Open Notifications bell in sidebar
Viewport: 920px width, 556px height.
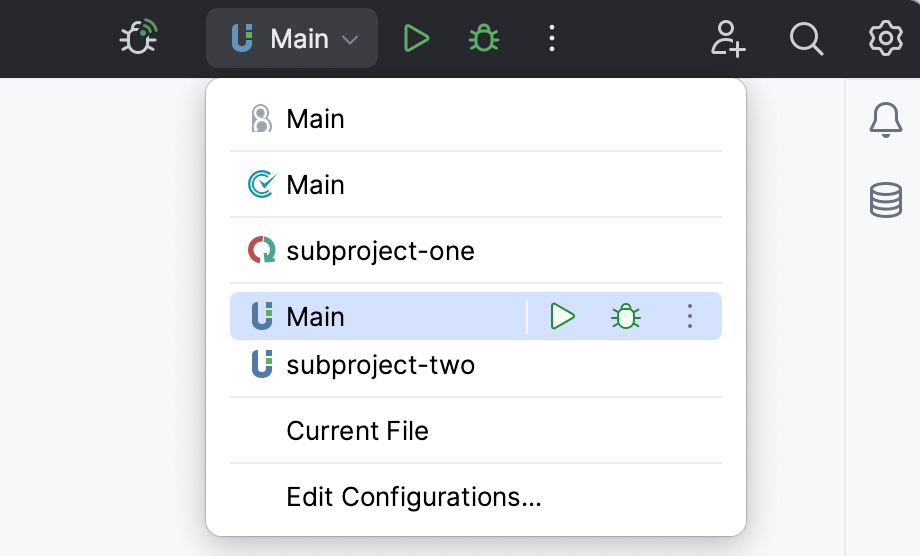coord(885,121)
